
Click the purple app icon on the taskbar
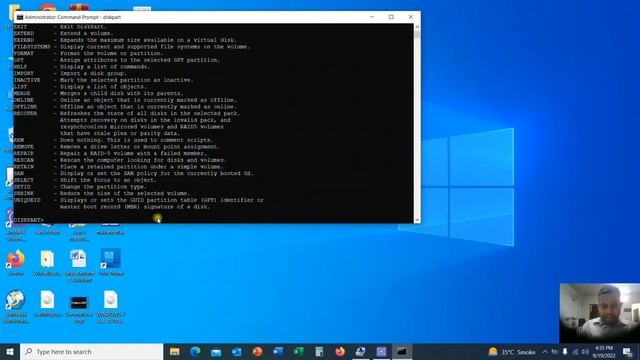click(381, 351)
